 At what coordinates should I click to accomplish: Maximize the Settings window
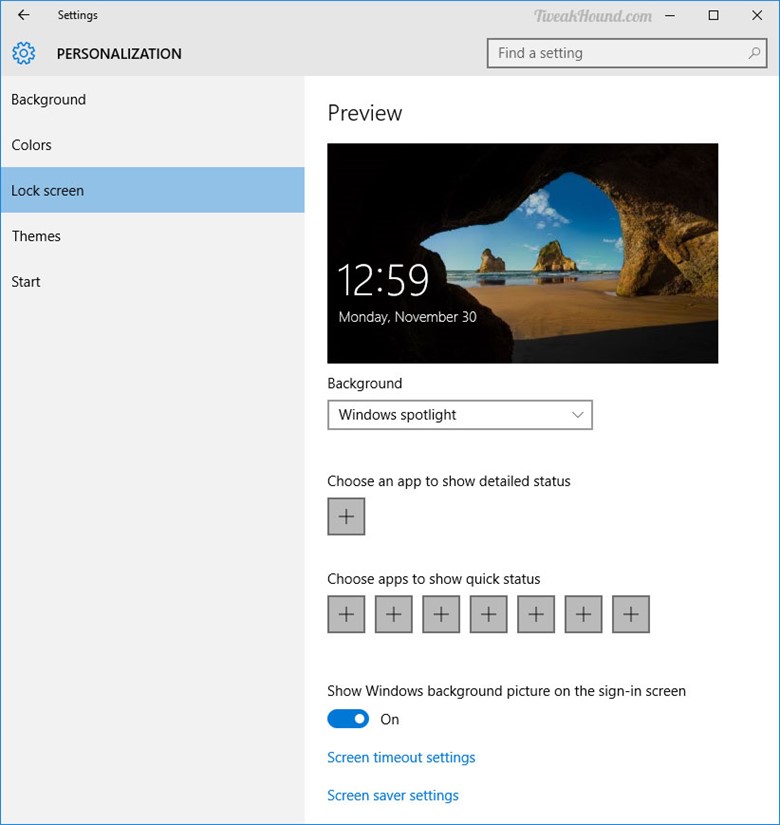[714, 15]
